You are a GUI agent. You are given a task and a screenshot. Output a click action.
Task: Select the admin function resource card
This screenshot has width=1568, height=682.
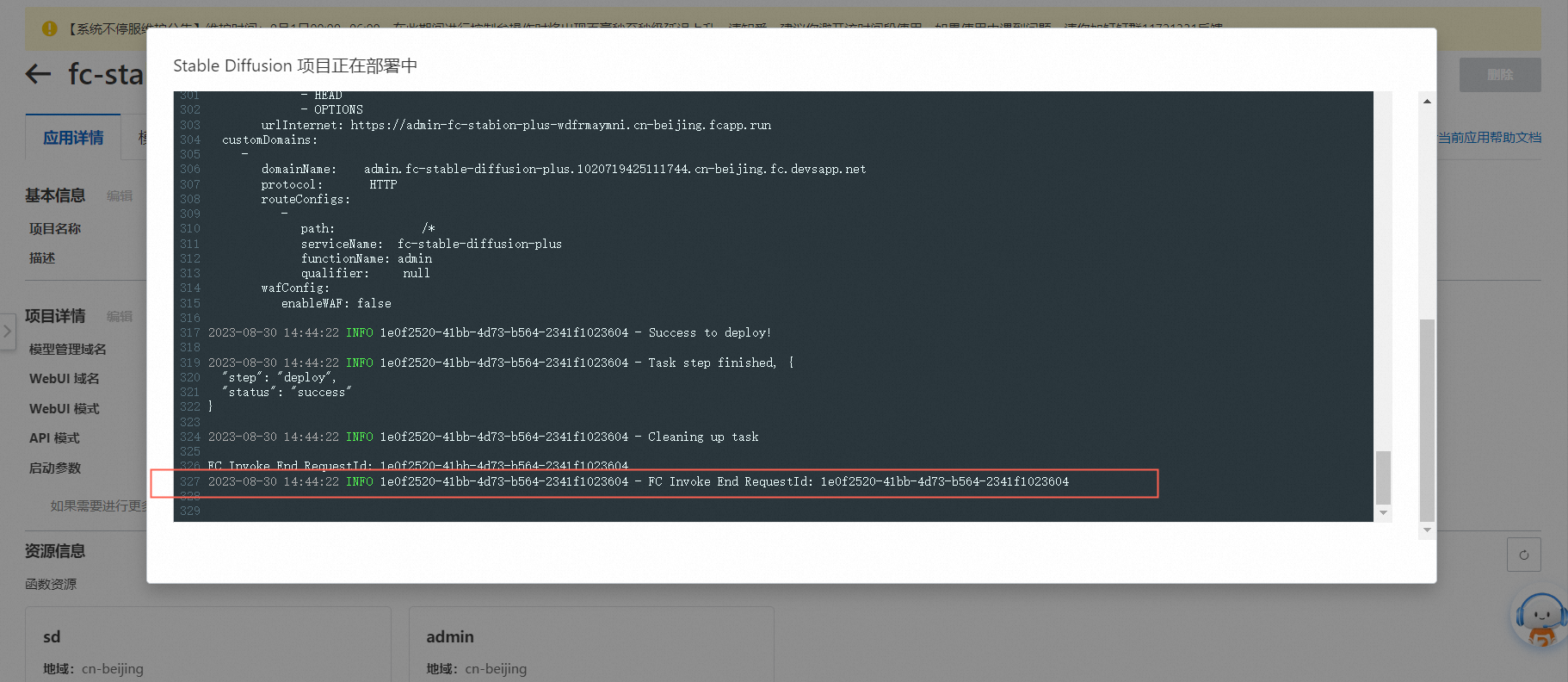coord(591,644)
